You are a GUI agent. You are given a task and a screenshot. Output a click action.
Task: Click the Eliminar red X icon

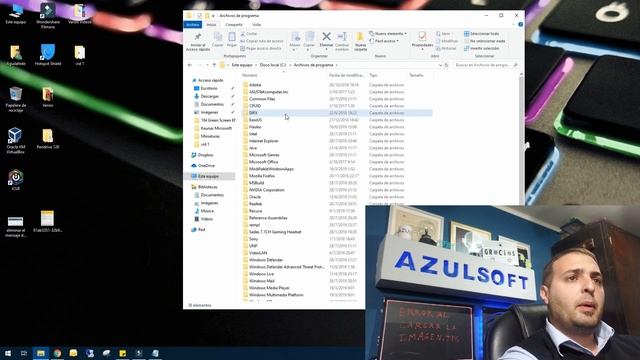(x=326, y=37)
